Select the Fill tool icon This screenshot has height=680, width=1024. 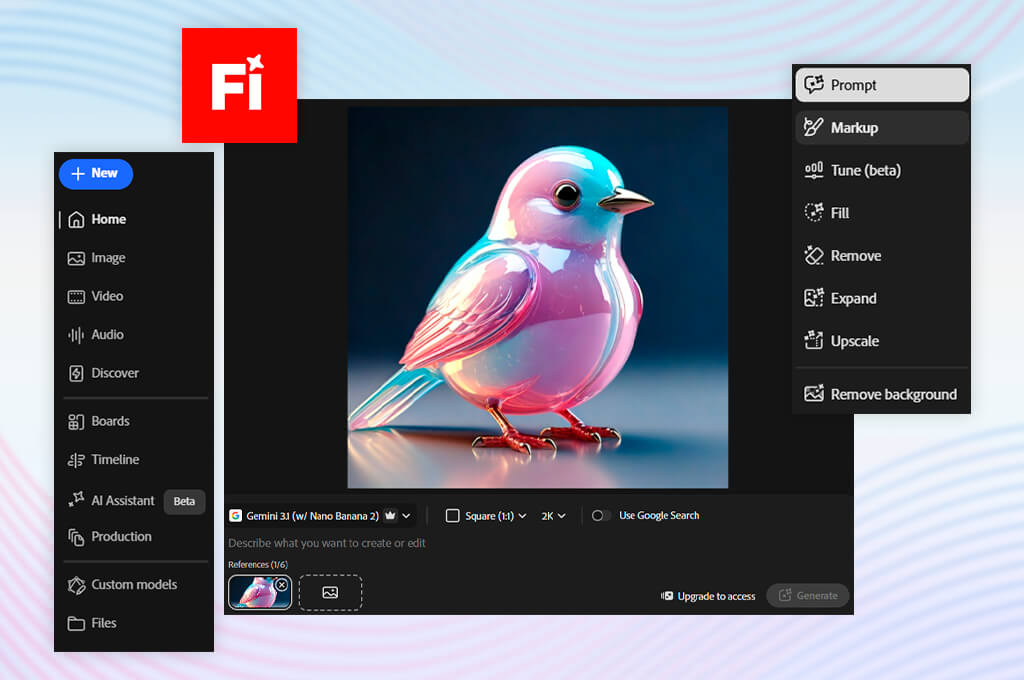pyautogui.click(x=814, y=212)
